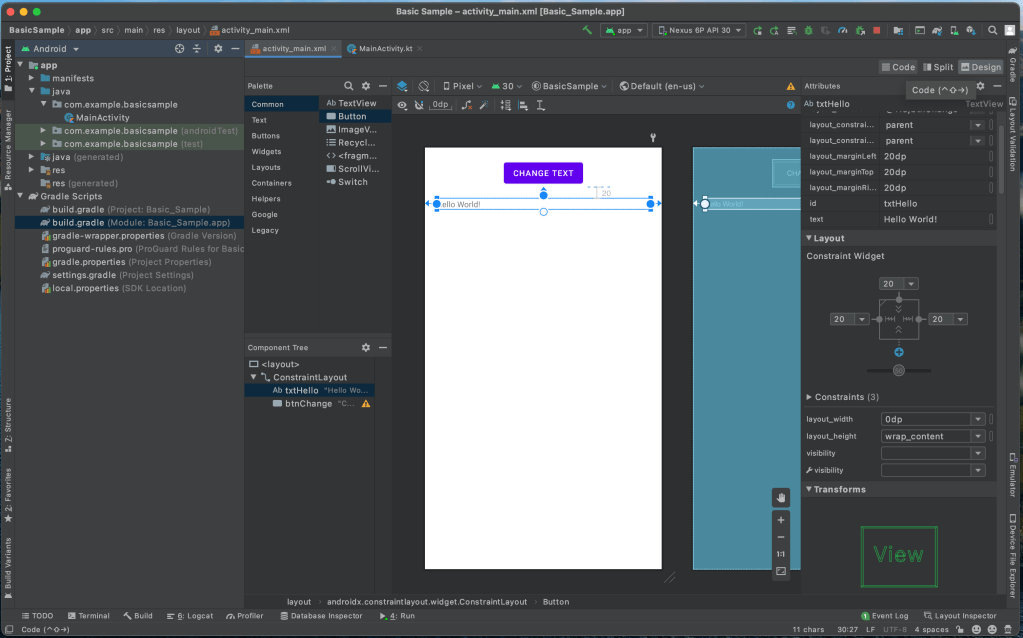
Task: Click the warning icon next to btnChange
Action: pyautogui.click(x=366, y=404)
